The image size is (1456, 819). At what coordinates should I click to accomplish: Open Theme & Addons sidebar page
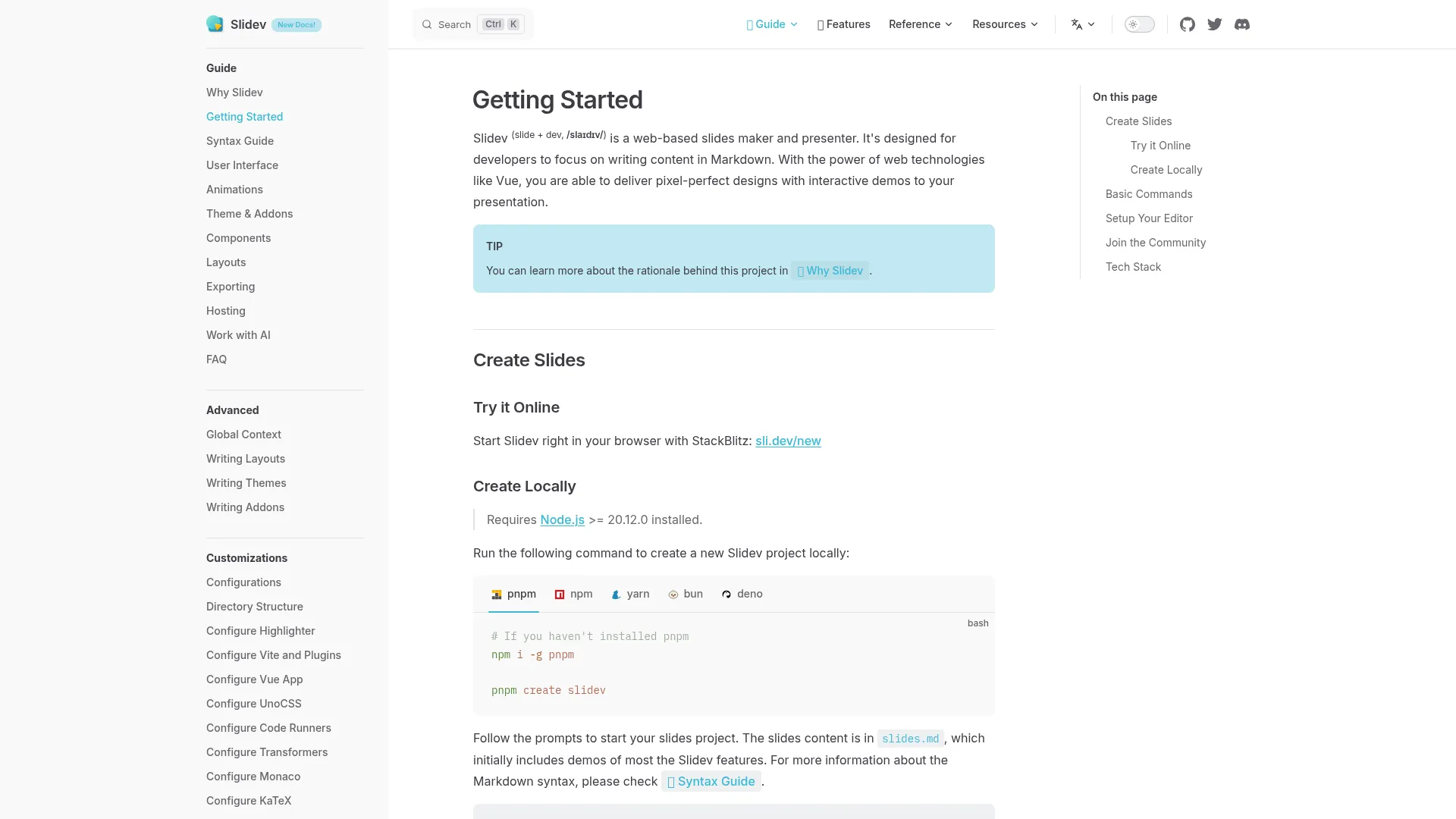click(249, 214)
